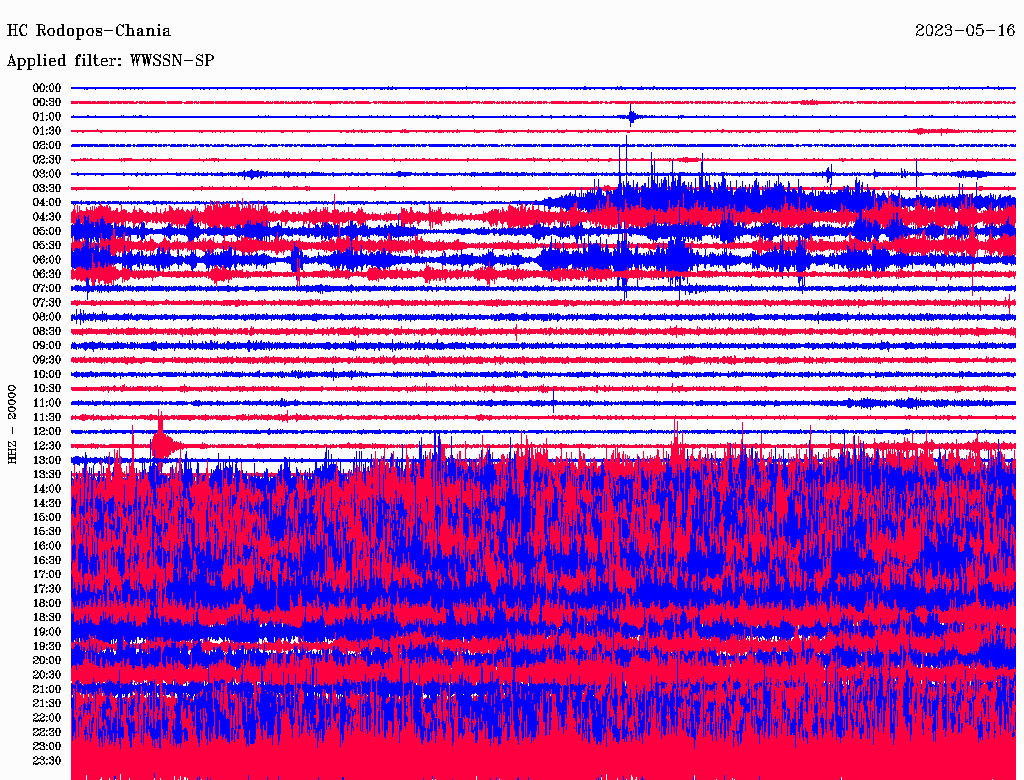The height and width of the screenshot is (780, 1024).
Task: Pick the 03:00 time label
Action: point(48,174)
